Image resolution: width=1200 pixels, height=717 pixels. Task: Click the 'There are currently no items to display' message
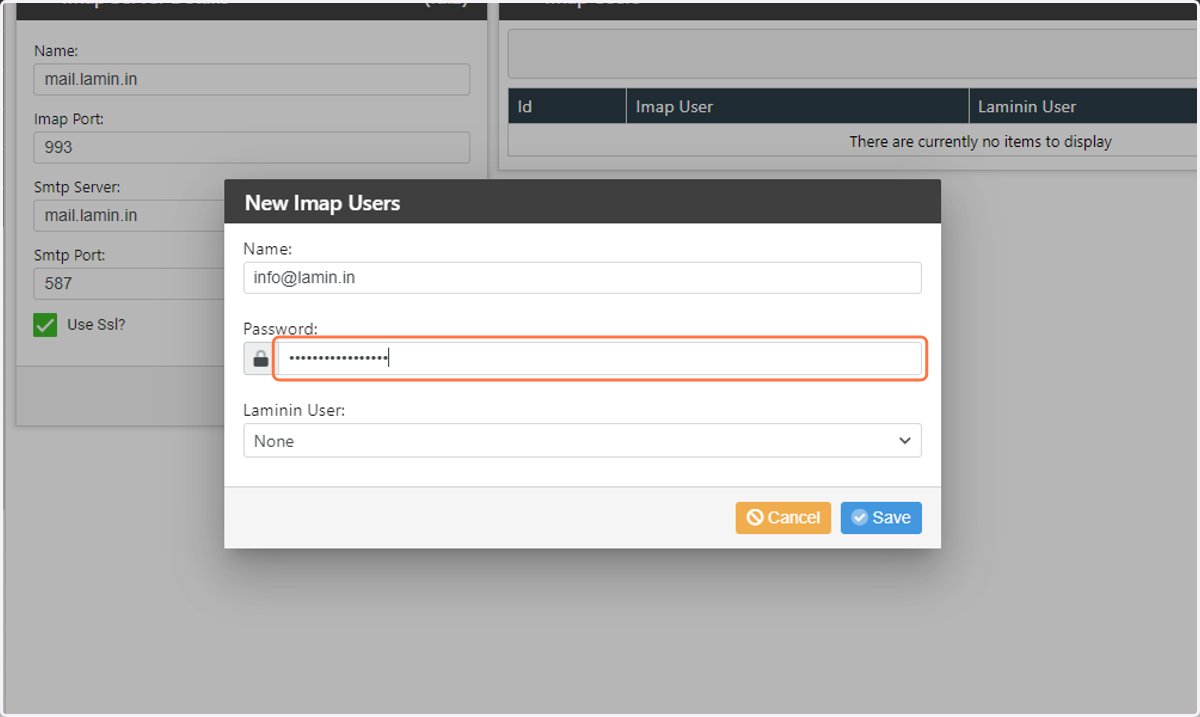coord(980,142)
